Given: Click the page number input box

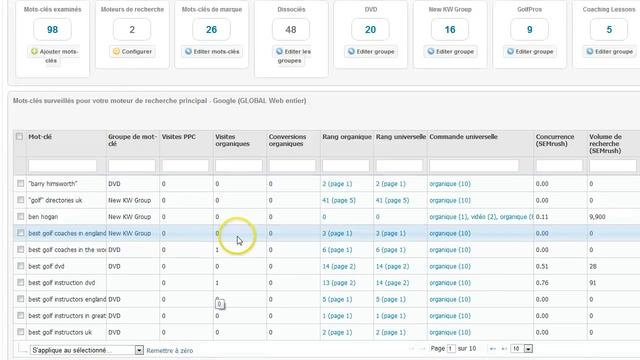Looking at the screenshot, I should [x=451, y=349].
